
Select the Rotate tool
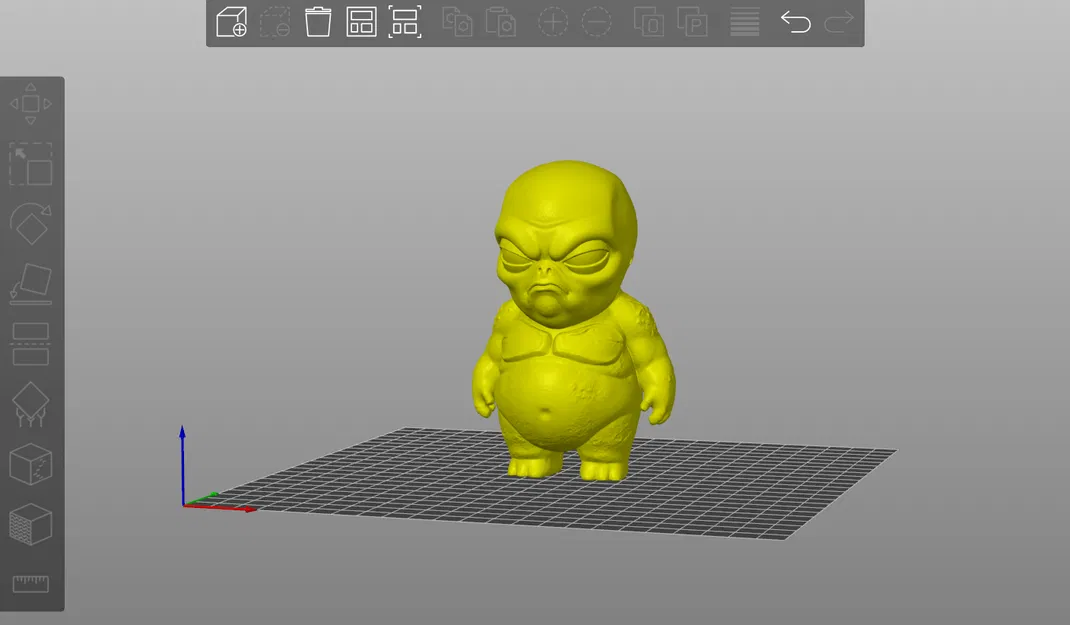point(30,224)
